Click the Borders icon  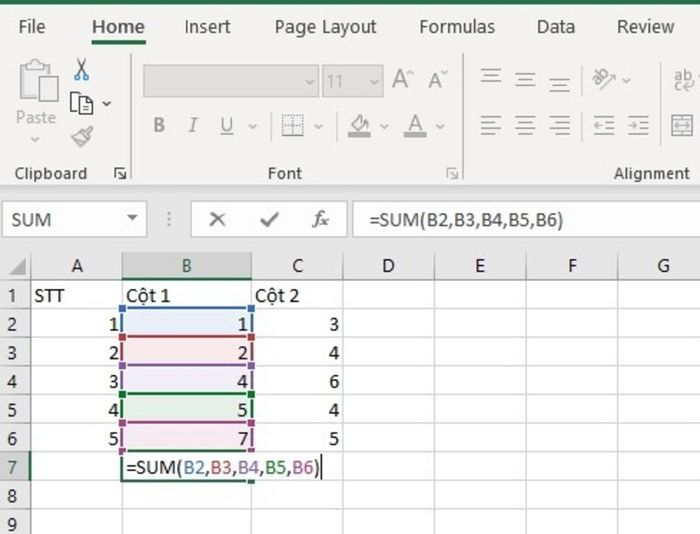tap(293, 125)
